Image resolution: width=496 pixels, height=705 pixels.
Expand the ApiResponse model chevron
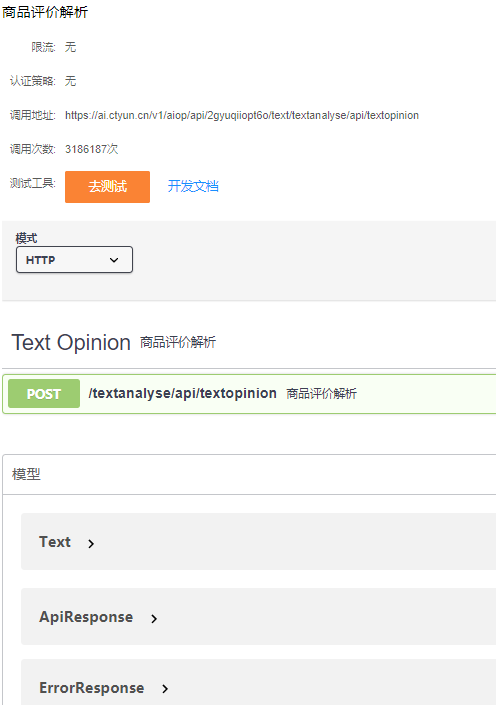point(154,619)
